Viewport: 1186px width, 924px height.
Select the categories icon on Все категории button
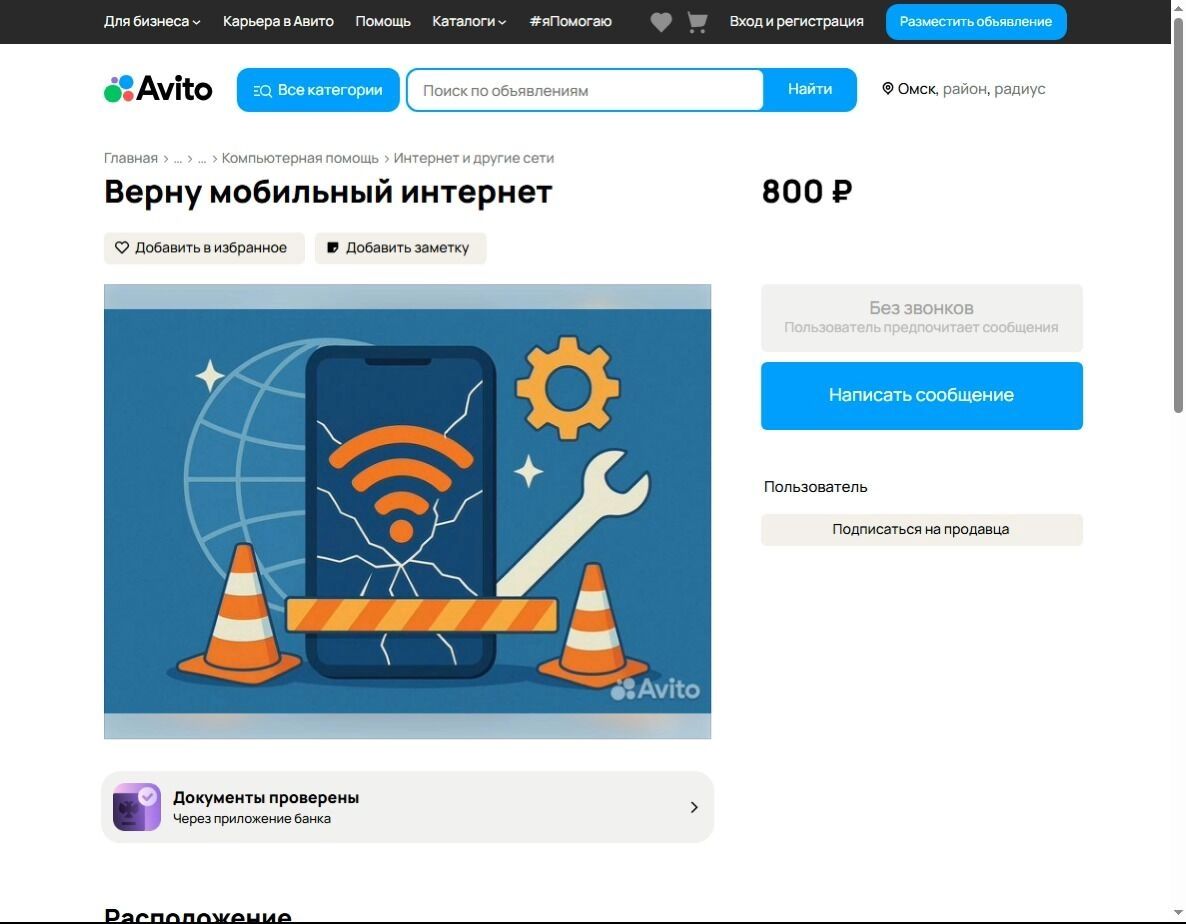(261, 89)
